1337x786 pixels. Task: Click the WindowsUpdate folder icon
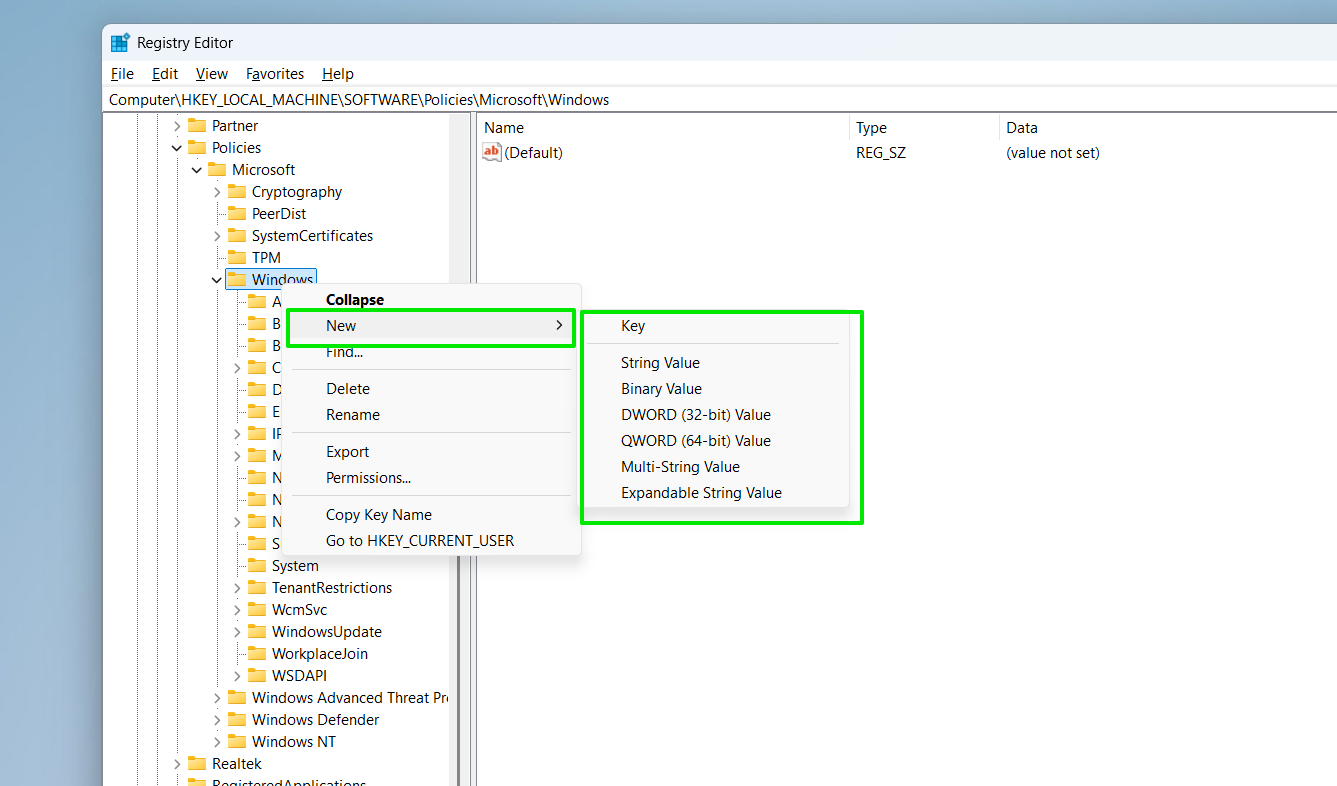(x=257, y=632)
